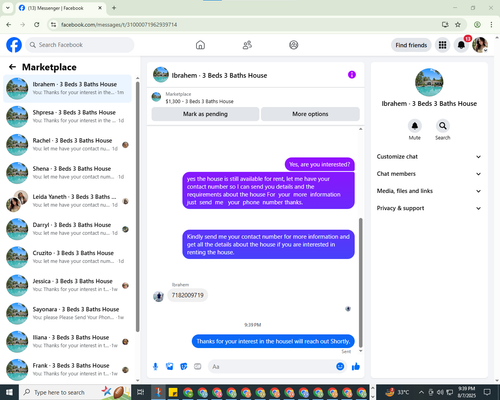Open the $1,300 3 Beds 3 Baths listing link
The height and width of the screenshot is (400, 500).
click(199, 101)
